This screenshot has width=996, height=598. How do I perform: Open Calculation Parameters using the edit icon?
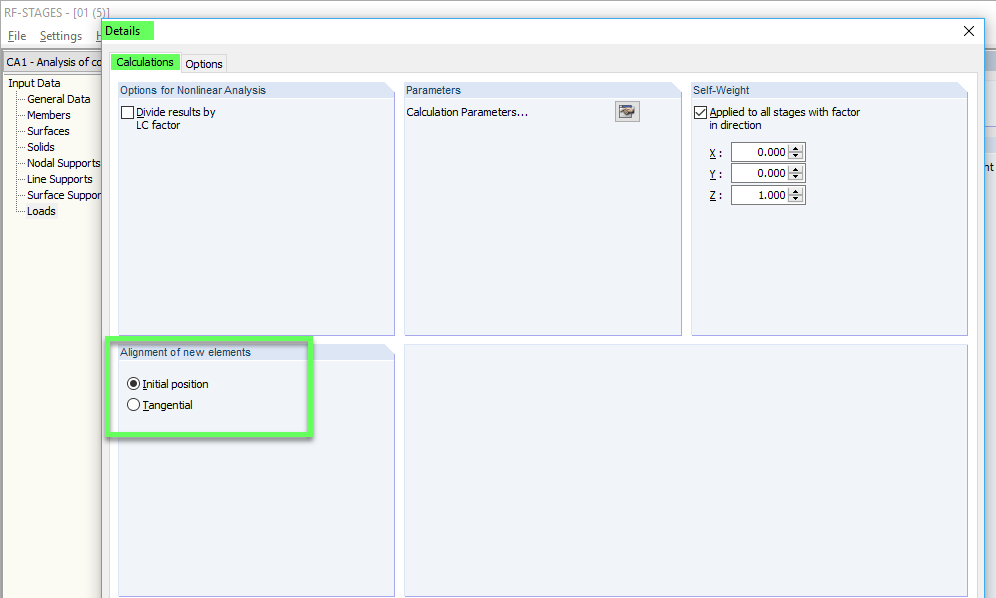[627, 111]
